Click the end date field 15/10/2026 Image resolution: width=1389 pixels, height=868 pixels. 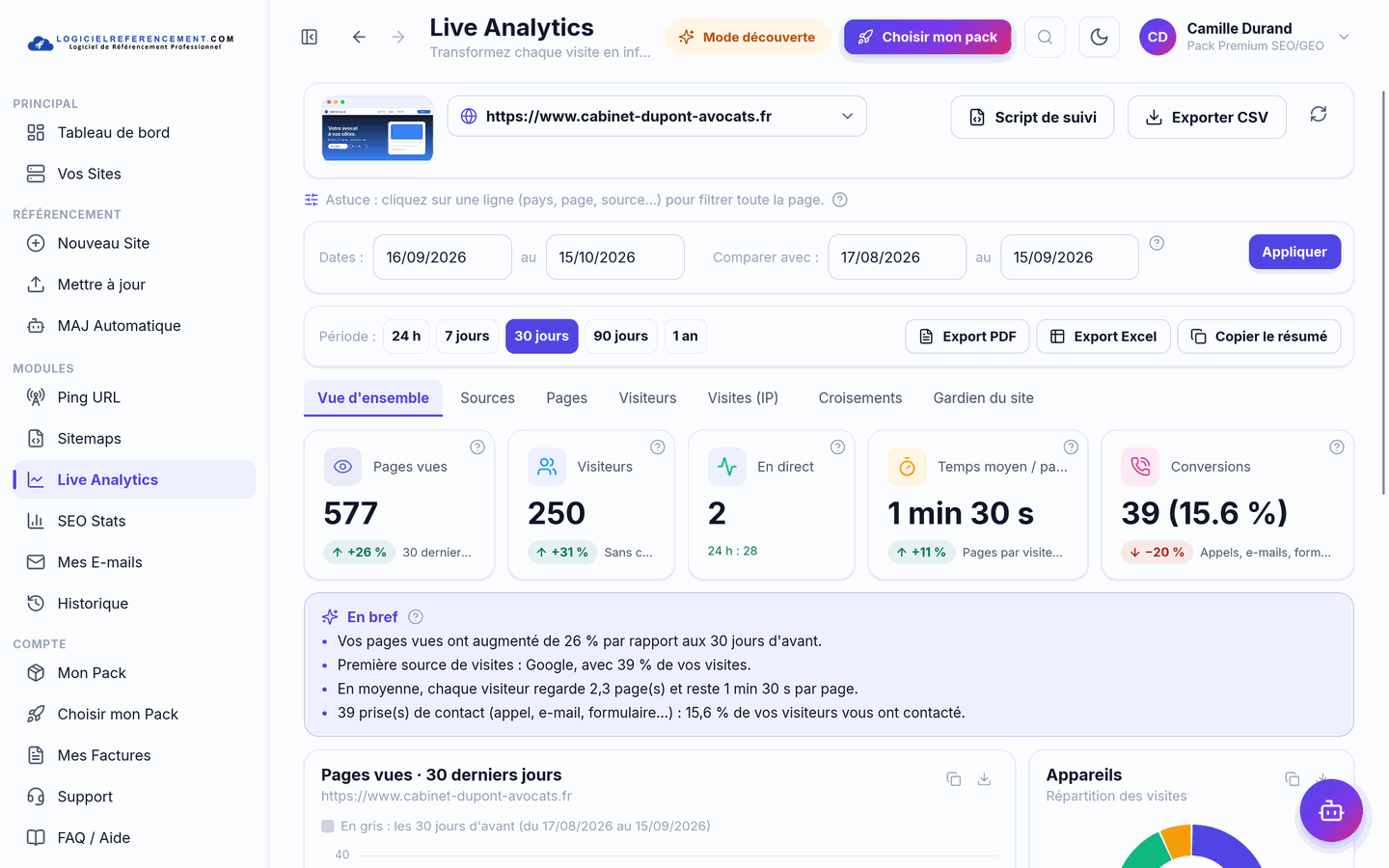615,258
